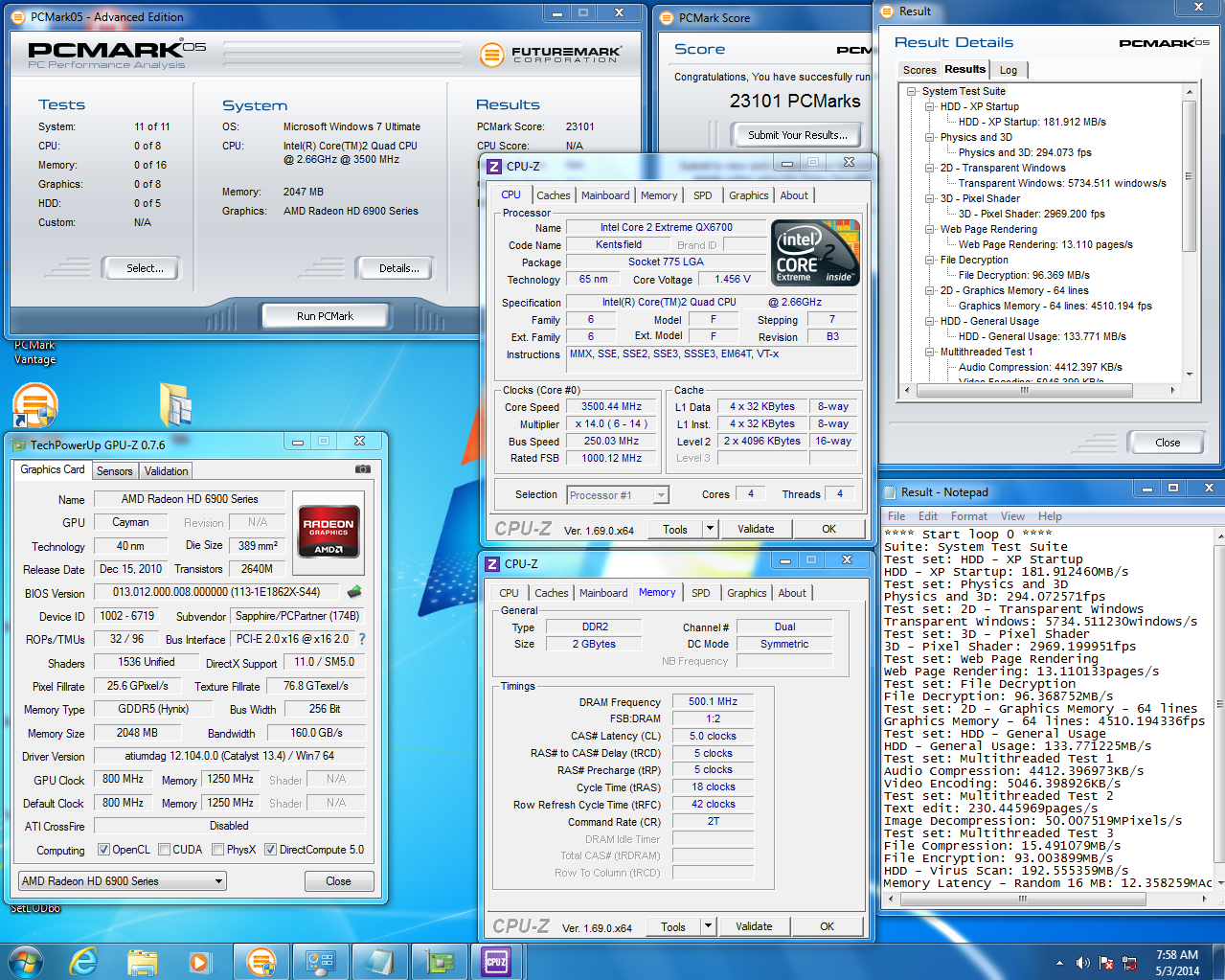Image resolution: width=1225 pixels, height=980 pixels.
Task: Switch to the Notepad taskbar button
Action: coord(379,961)
